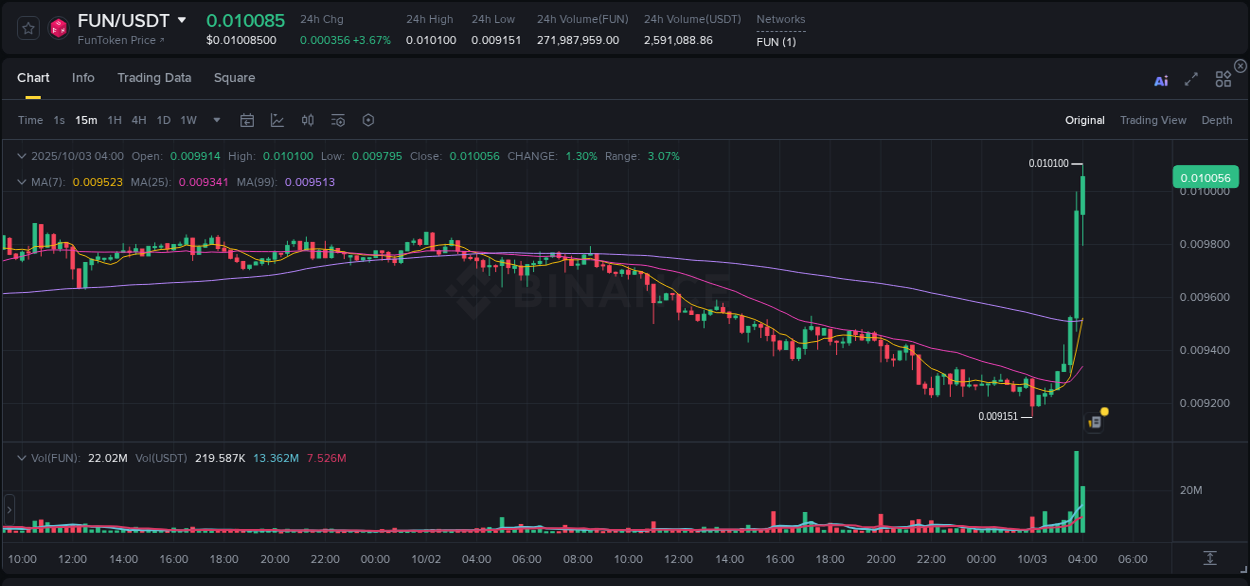Open the widgets grid icon
Viewport: 1250px width, 586px height.
coord(1222,80)
